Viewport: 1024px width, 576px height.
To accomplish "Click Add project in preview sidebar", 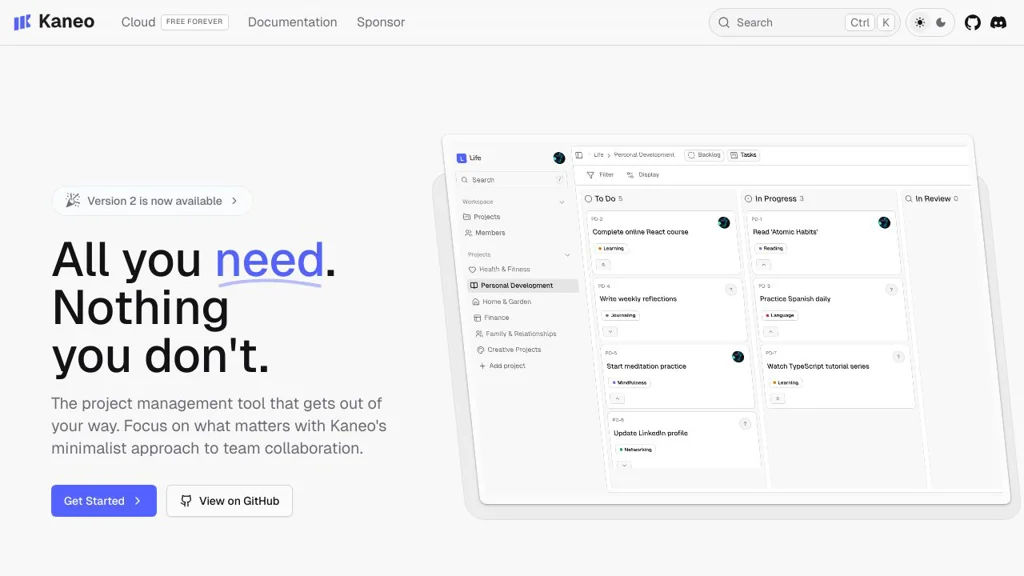I will coord(502,366).
